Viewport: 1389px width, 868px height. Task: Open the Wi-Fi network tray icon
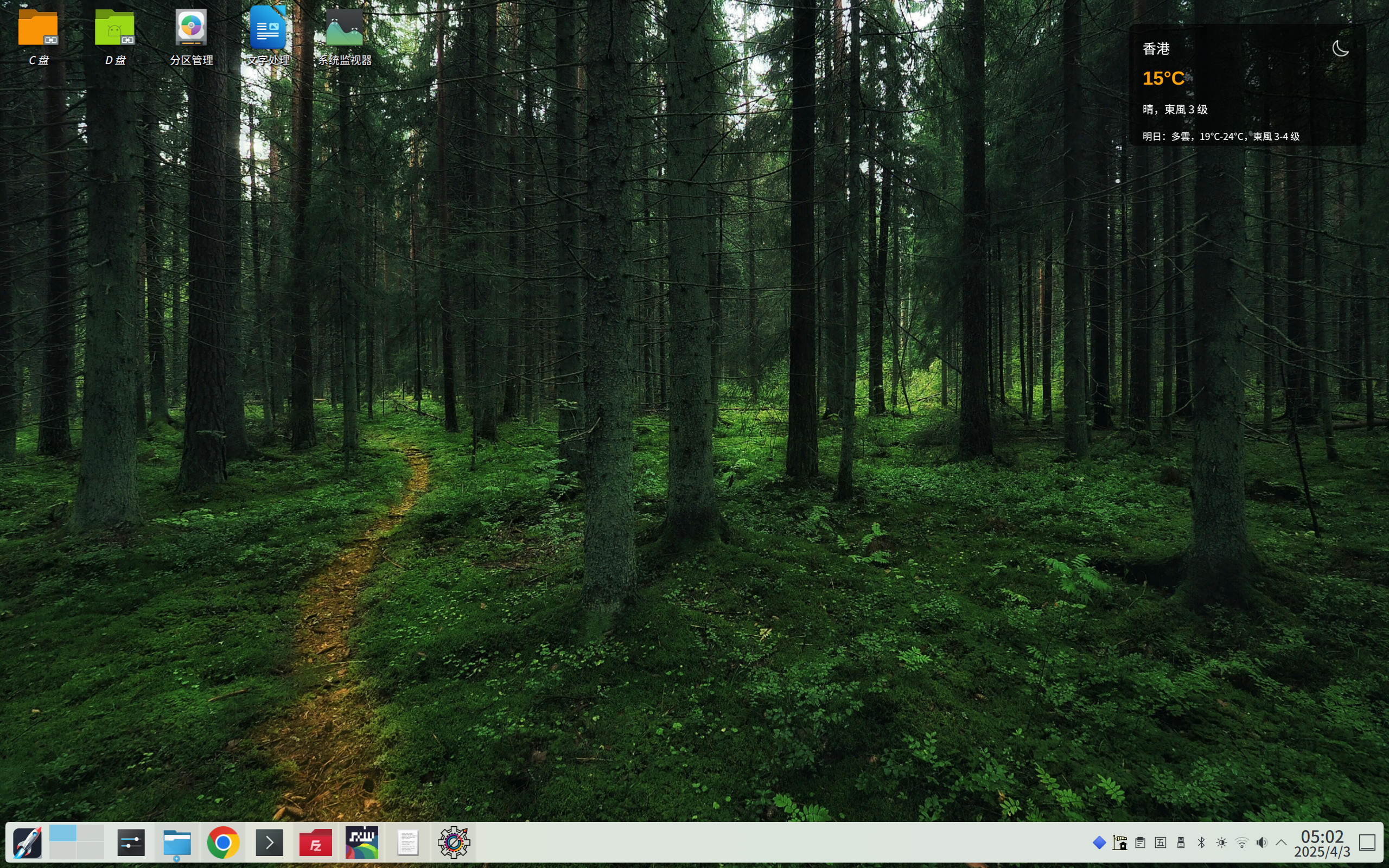pyautogui.click(x=1241, y=842)
